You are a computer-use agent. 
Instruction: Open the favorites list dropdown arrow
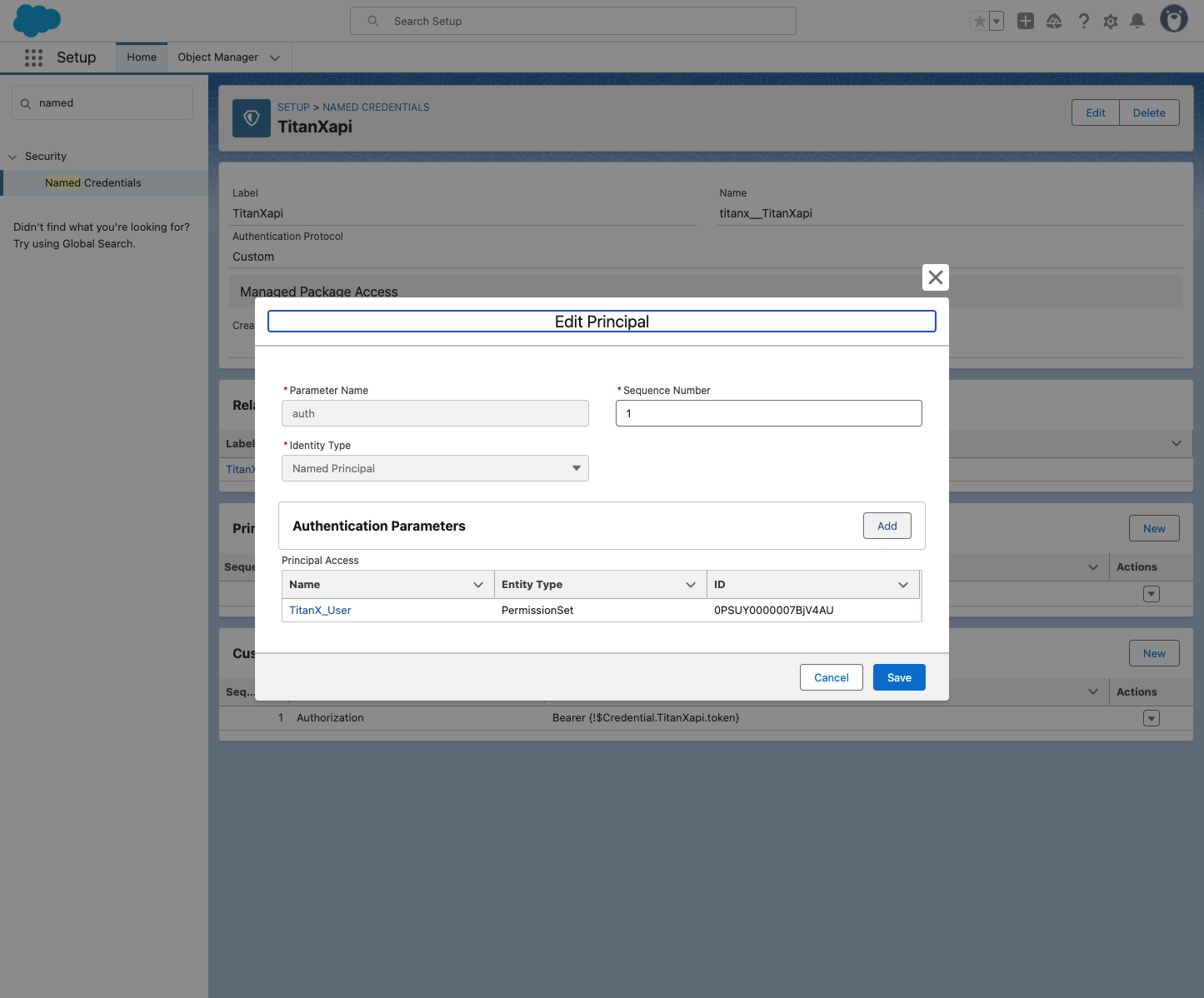(x=997, y=21)
